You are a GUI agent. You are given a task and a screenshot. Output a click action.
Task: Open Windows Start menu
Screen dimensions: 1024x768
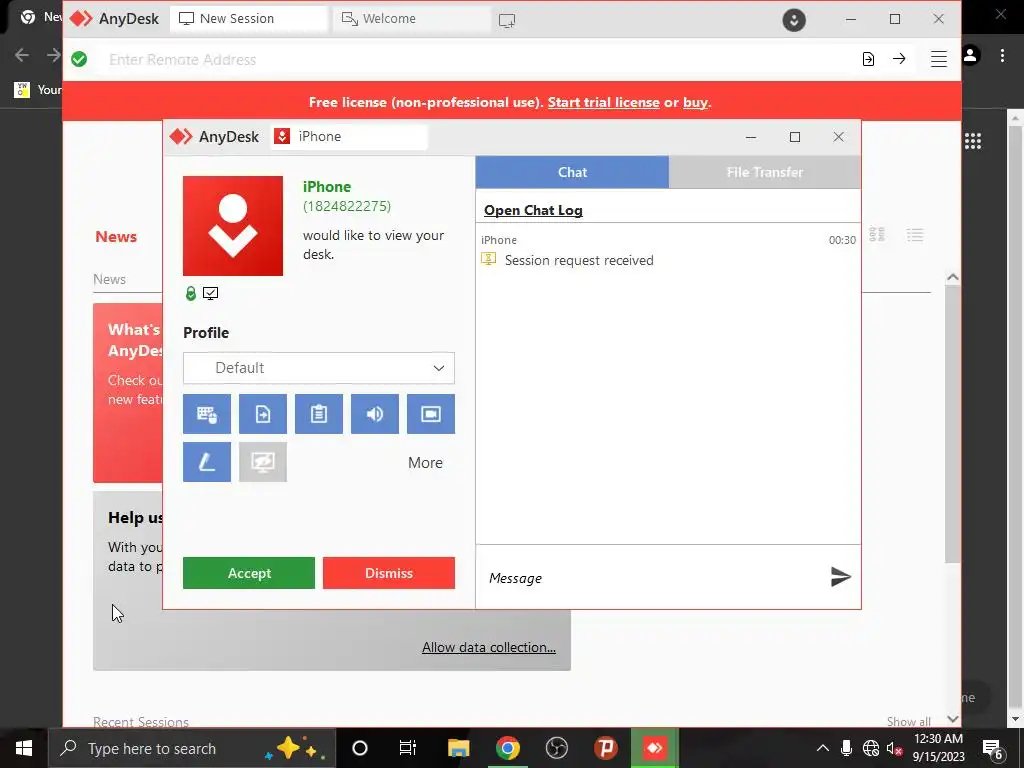tap(24, 748)
